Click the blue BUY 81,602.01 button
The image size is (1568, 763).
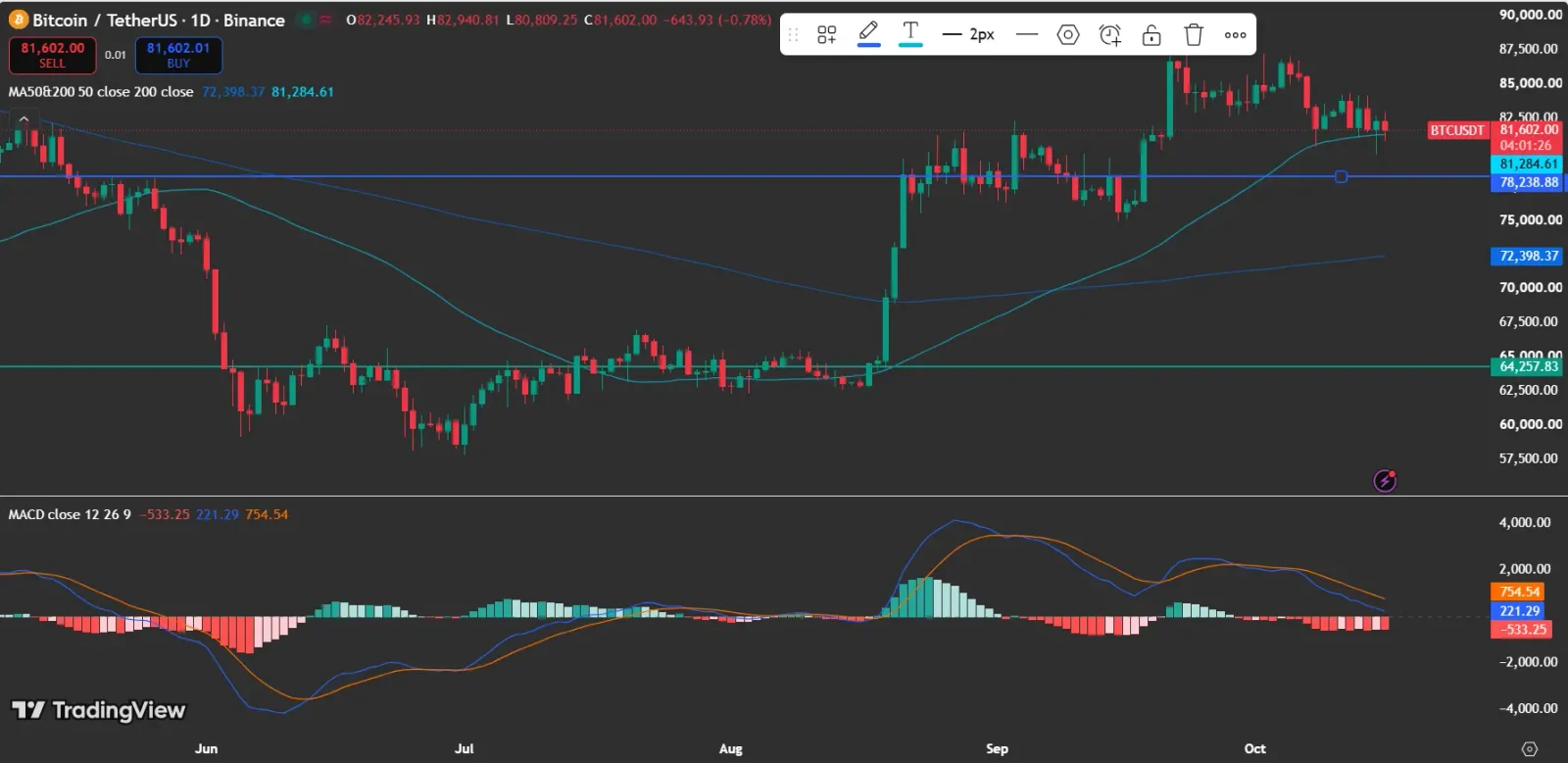178,55
